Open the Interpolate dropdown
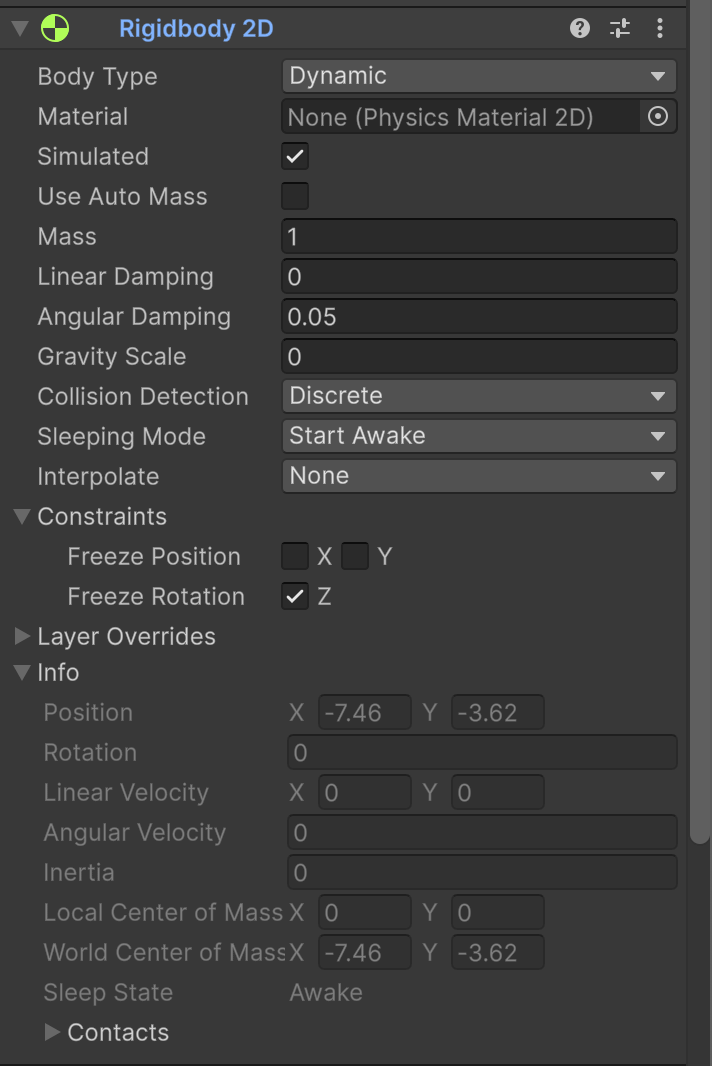Screen dimensions: 712x1066 479,476
